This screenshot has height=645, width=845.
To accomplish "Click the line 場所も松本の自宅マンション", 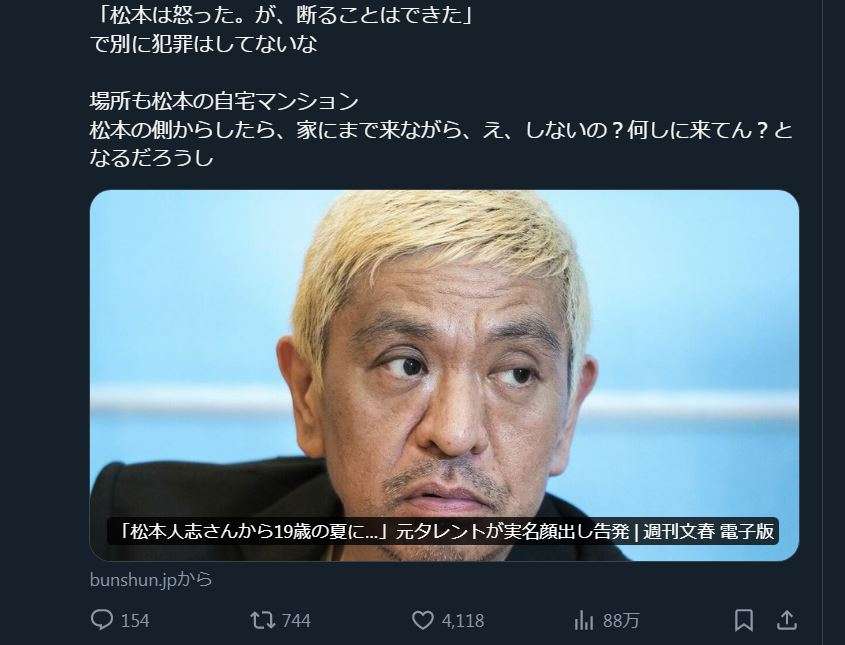I will (224, 101).
